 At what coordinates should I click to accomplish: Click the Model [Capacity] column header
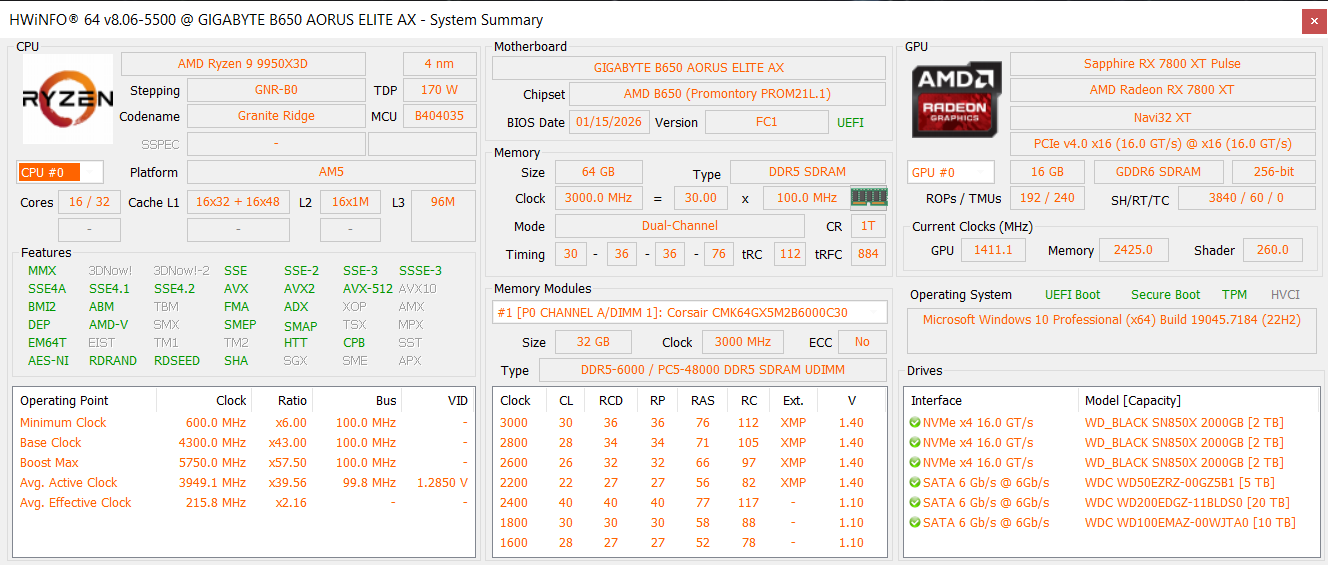tap(1197, 401)
